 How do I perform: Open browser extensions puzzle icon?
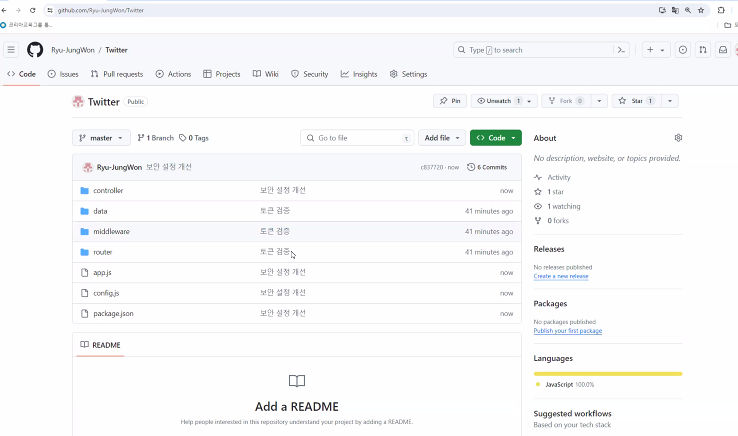coord(721,10)
